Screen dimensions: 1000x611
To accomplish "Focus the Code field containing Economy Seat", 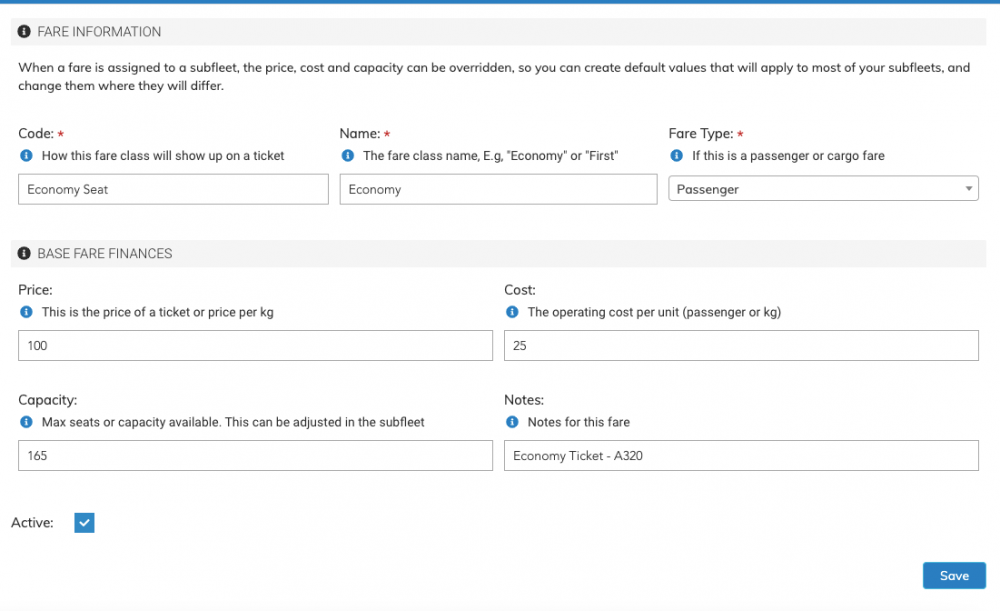I will coord(173,189).
